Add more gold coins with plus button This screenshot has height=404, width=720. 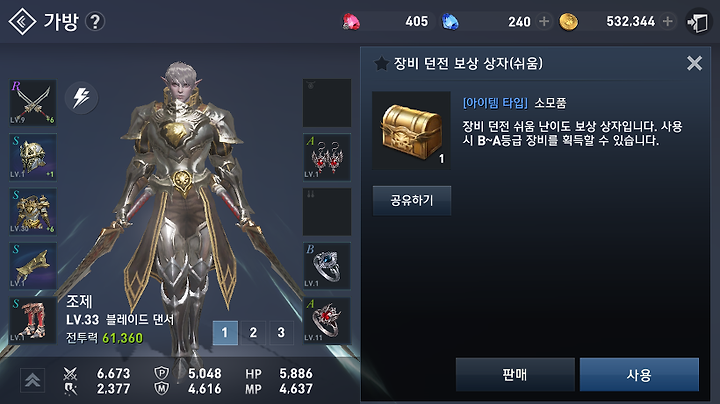point(668,21)
